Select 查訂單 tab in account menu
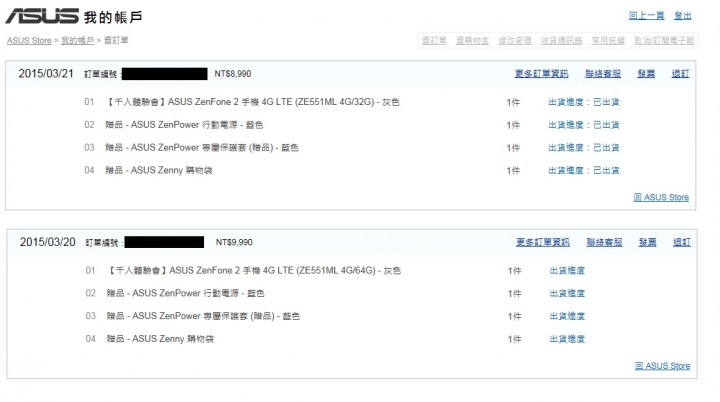 click(x=434, y=40)
